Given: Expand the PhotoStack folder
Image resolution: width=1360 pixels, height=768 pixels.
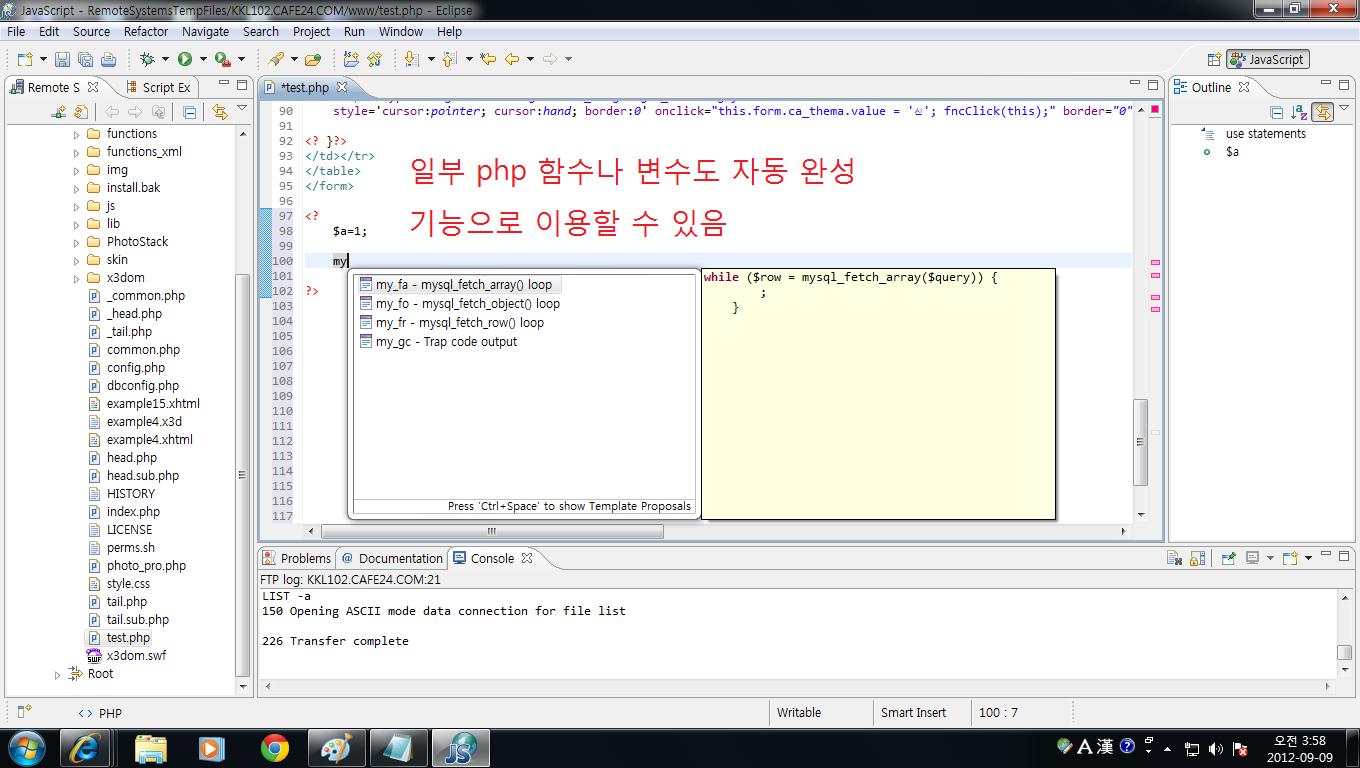Looking at the screenshot, I should (x=77, y=242).
